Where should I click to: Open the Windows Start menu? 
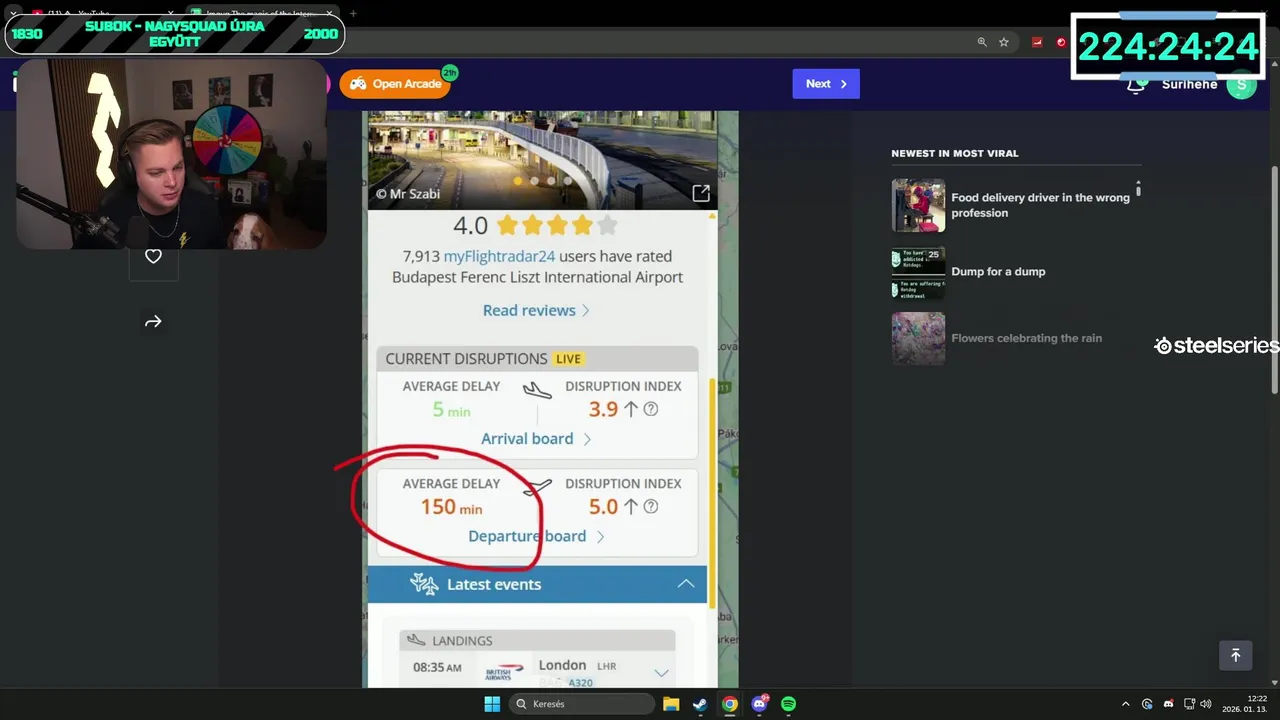click(492, 704)
